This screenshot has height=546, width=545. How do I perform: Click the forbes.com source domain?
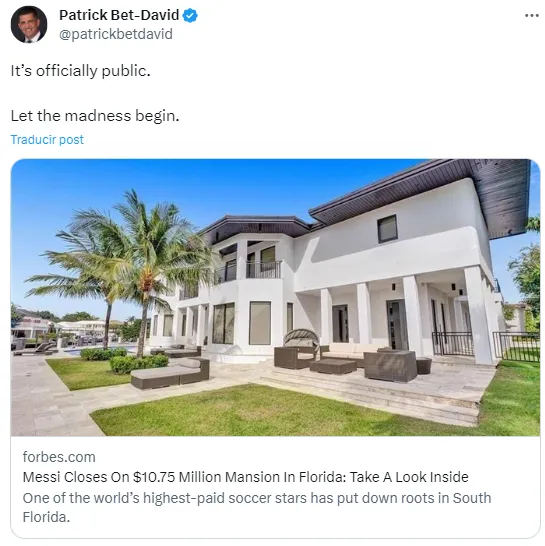click(59, 457)
